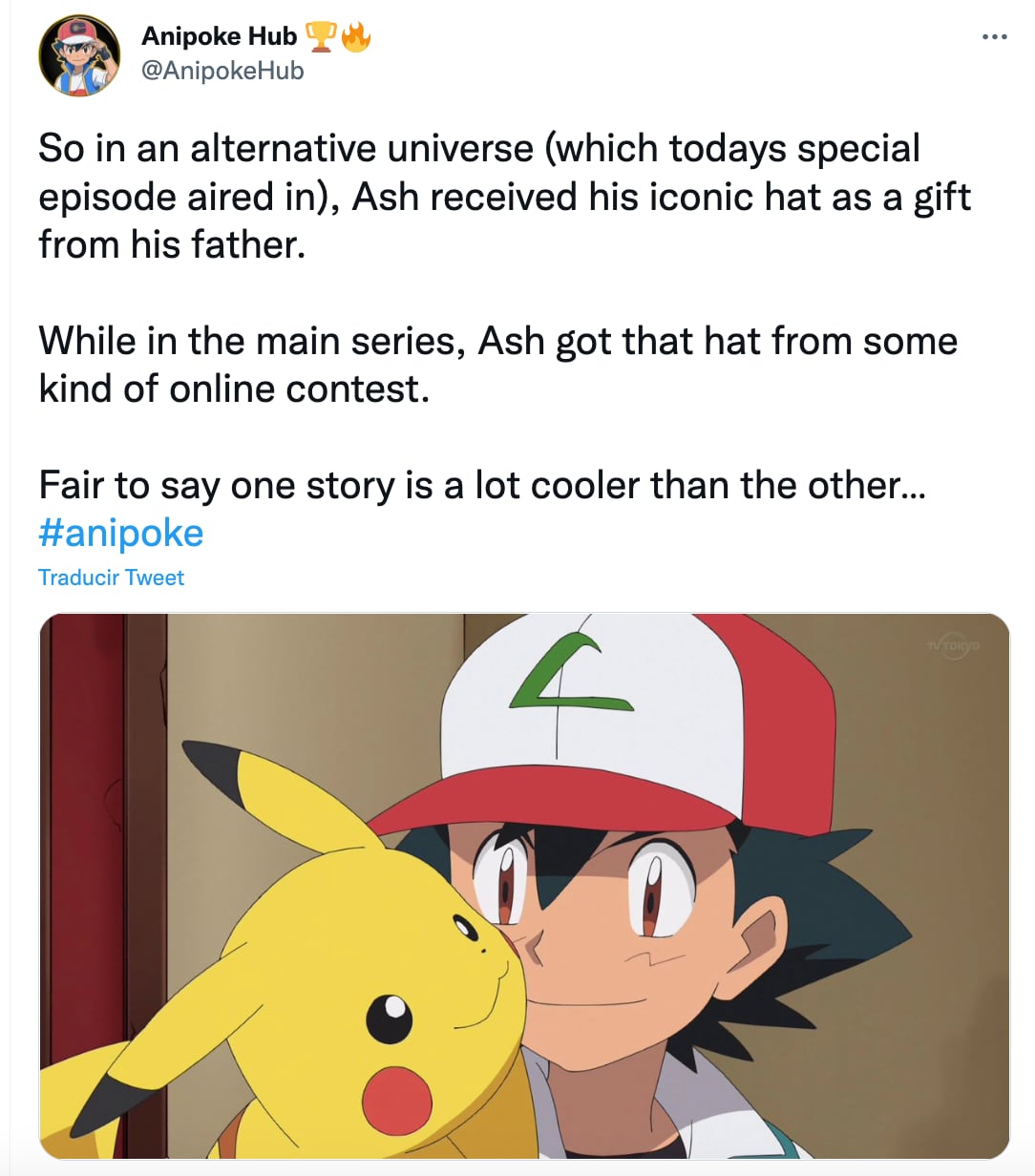
Task: Click the trophy emoji beside the name
Action: (x=321, y=36)
